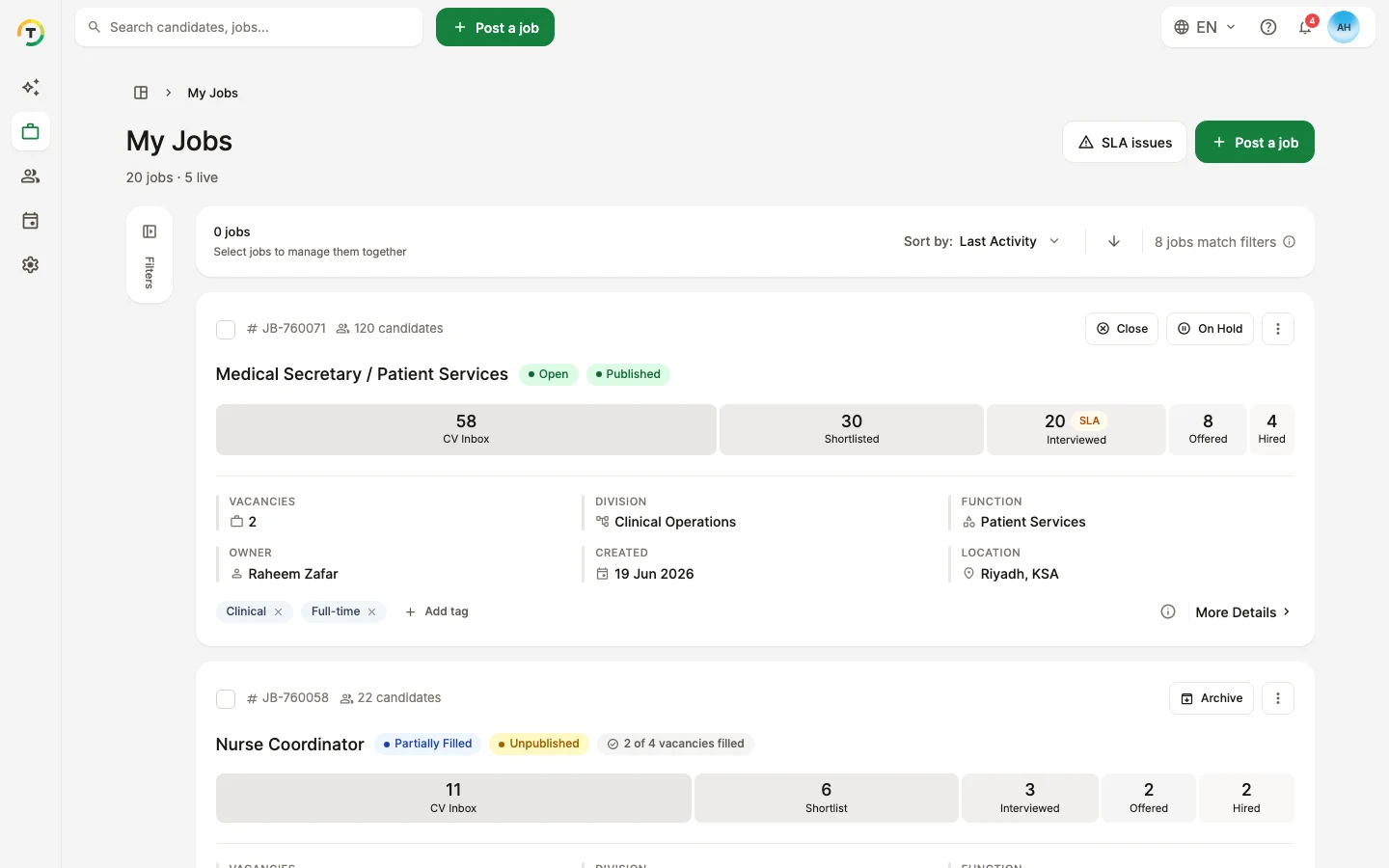The height and width of the screenshot is (868, 1389).
Task: Open the AH user avatar menu
Action: tap(1344, 27)
